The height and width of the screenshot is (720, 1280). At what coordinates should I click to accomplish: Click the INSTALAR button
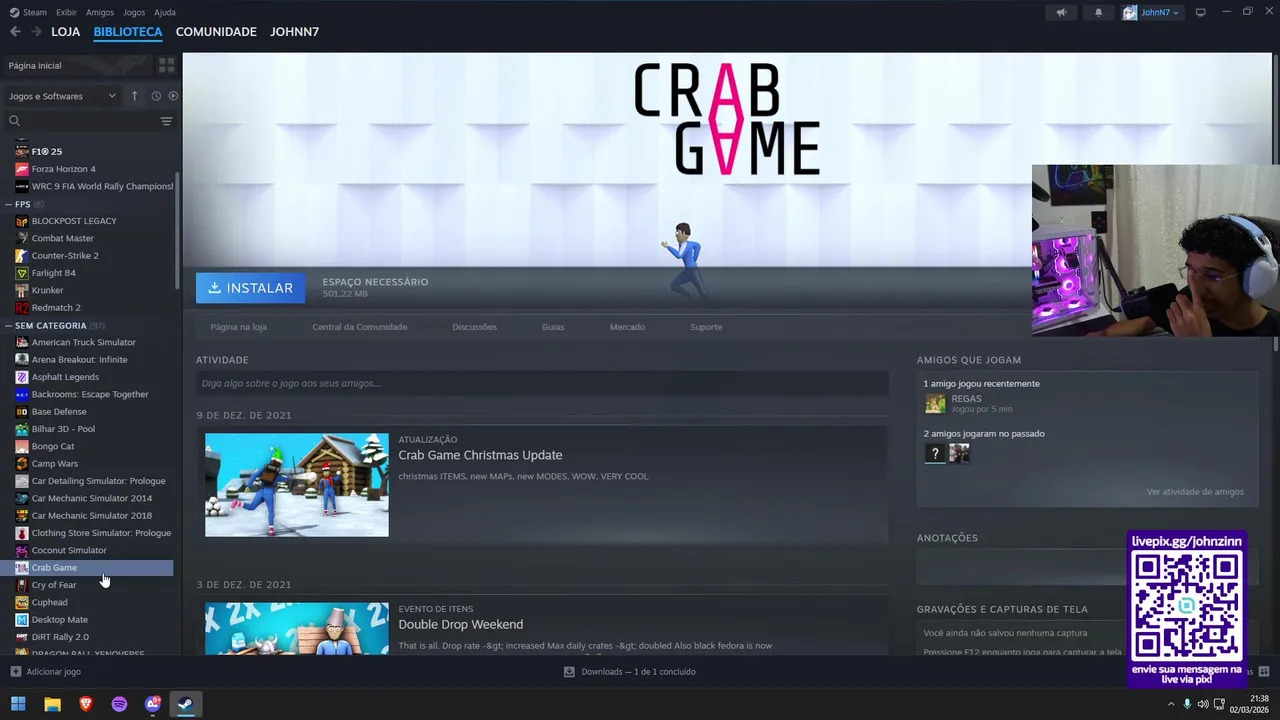click(x=251, y=288)
